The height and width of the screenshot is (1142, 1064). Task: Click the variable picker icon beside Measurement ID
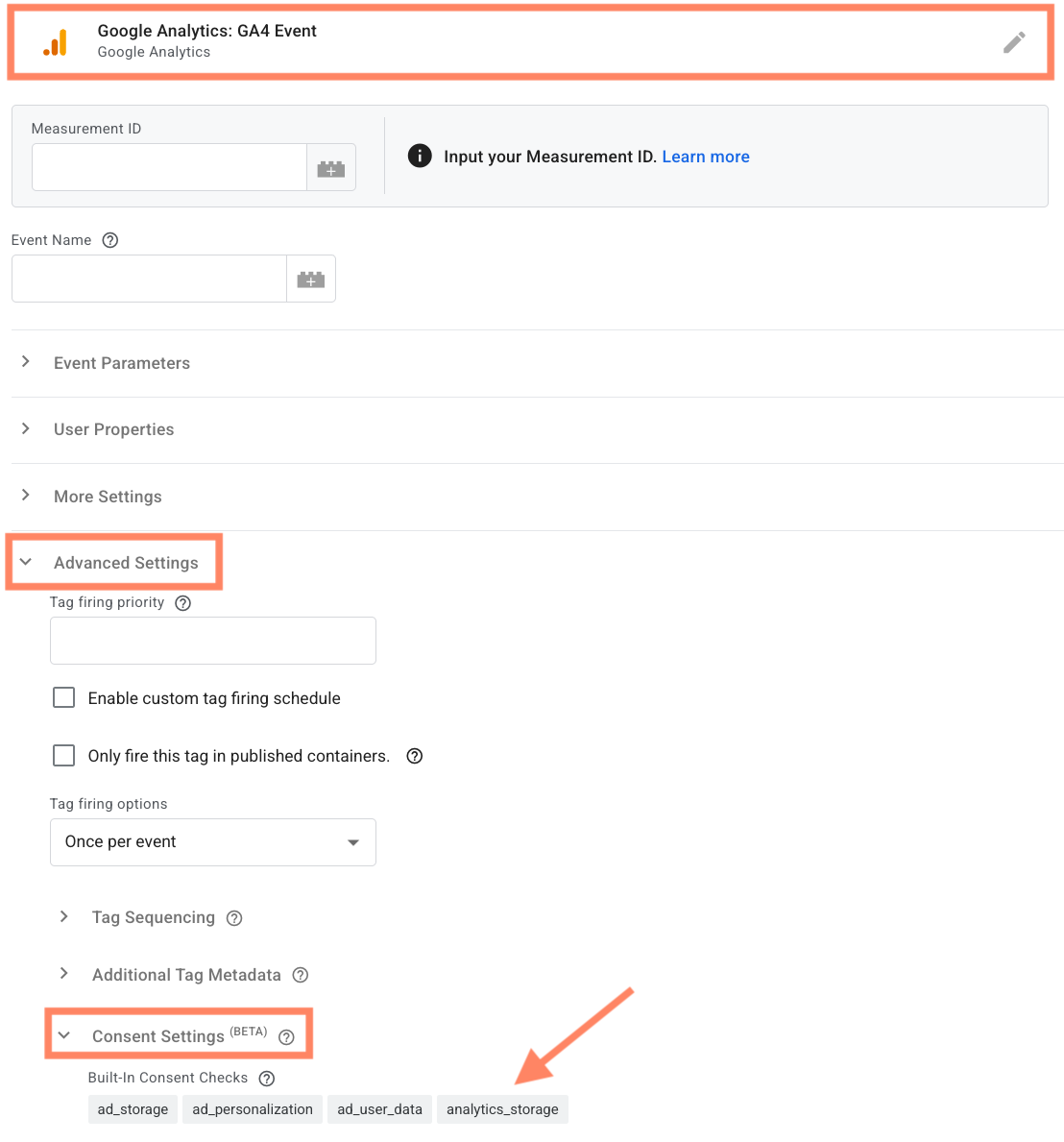(331, 168)
